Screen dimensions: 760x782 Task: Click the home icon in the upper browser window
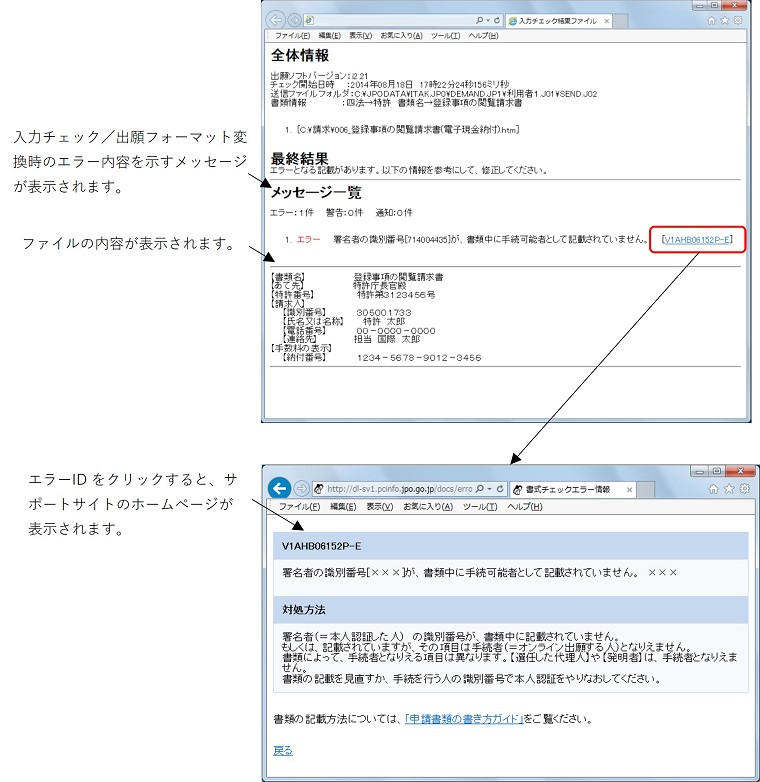[711, 20]
